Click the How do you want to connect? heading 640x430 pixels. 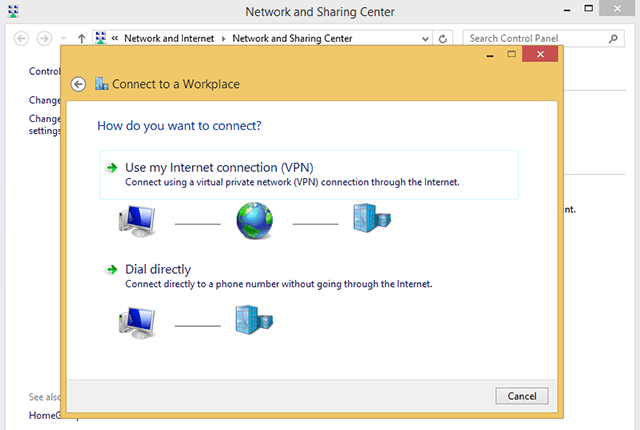pyautogui.click(x=179, y=126)
